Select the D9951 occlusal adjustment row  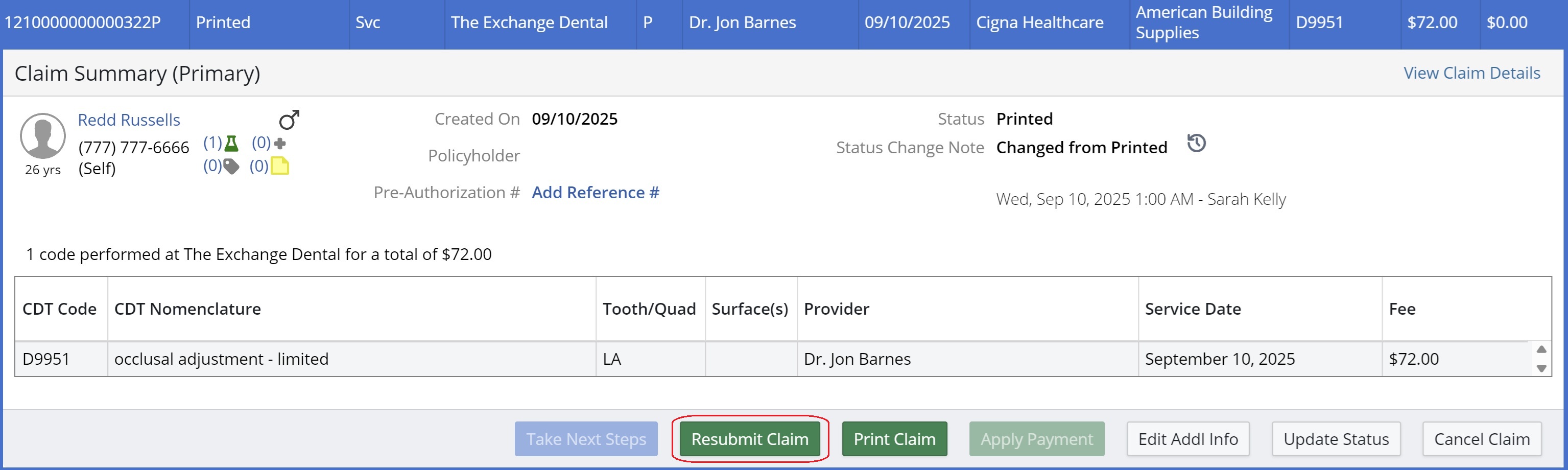(x=426, y=359)
